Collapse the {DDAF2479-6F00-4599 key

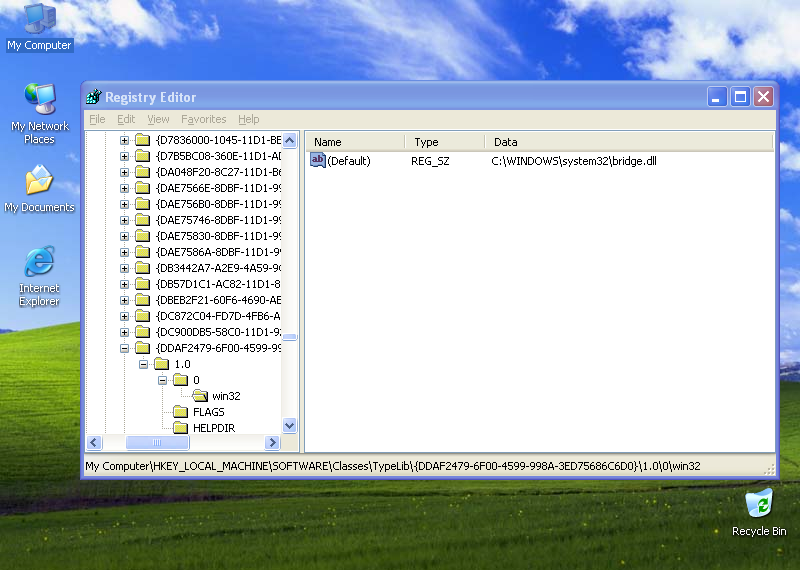click(x=125, y=348)
